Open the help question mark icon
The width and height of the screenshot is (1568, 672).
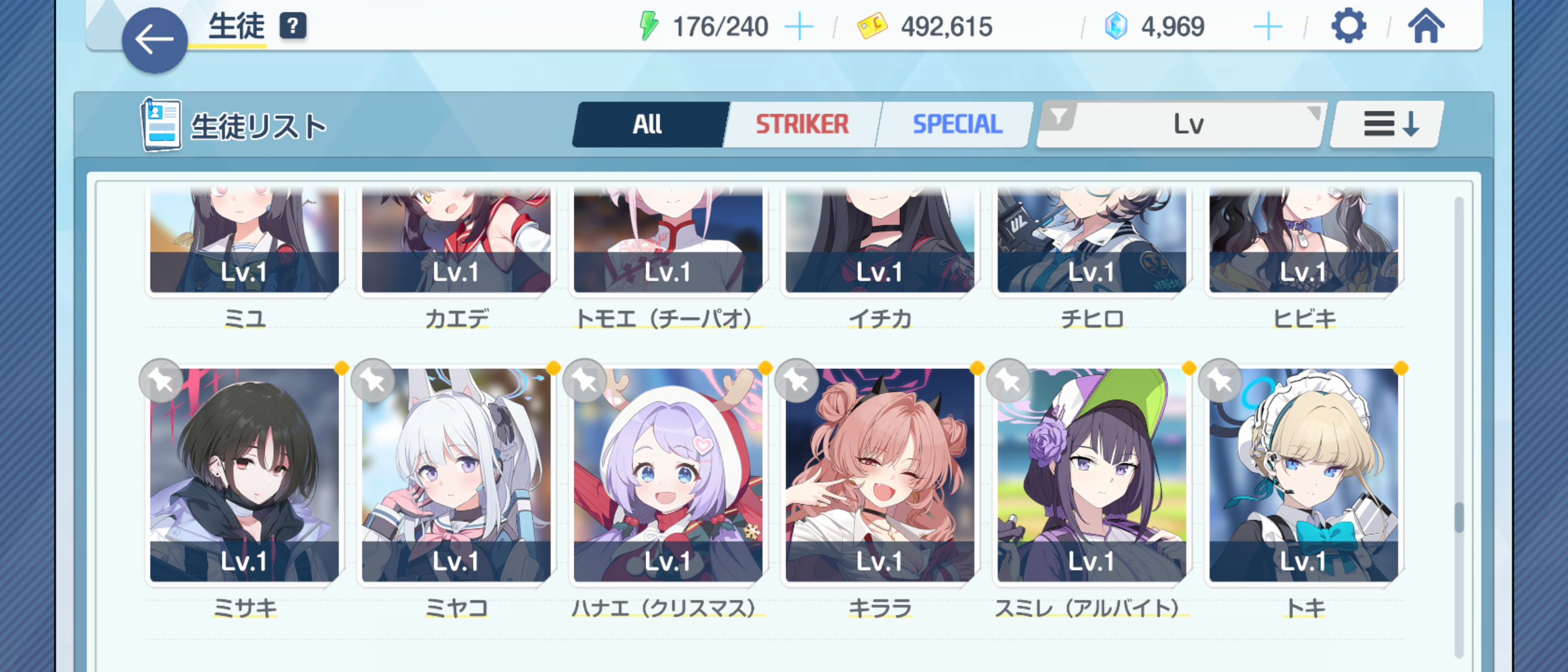coord(292,26)
